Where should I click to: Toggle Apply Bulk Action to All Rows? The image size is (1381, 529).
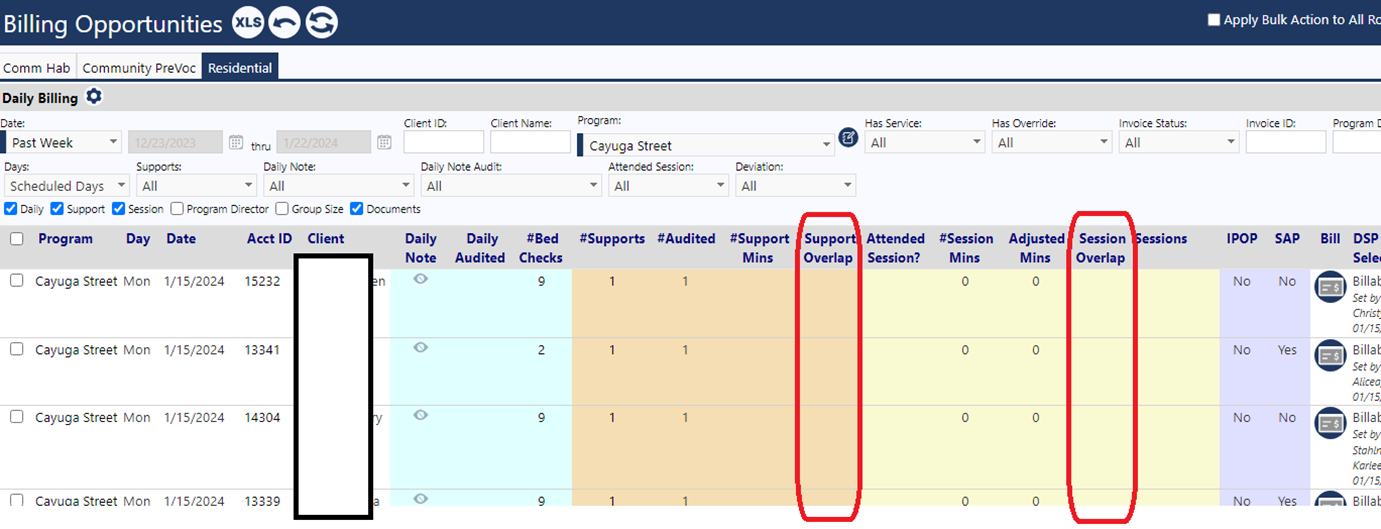(1214, 20)
